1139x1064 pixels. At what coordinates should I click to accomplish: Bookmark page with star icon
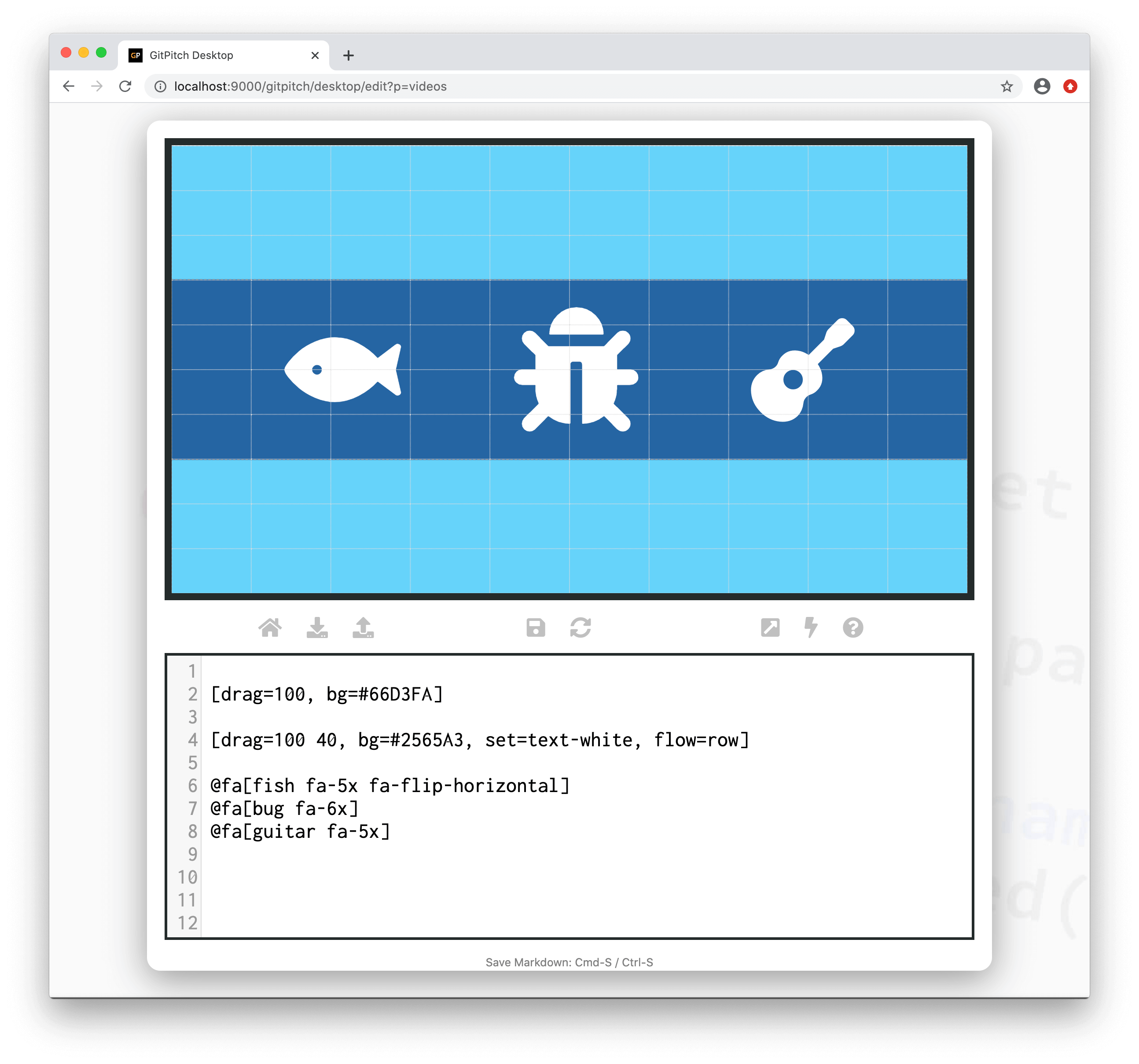[x=1007, y=86]
